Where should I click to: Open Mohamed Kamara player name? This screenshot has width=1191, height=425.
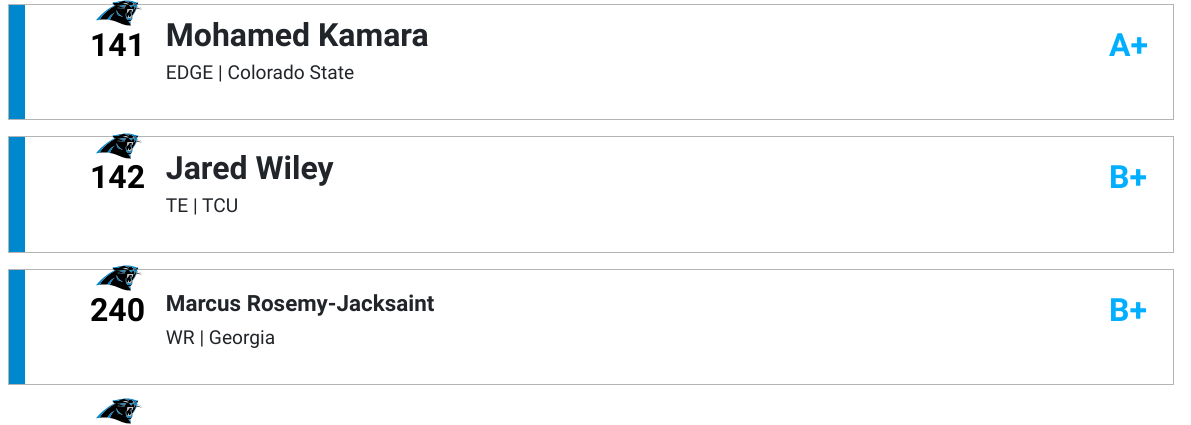297,36
